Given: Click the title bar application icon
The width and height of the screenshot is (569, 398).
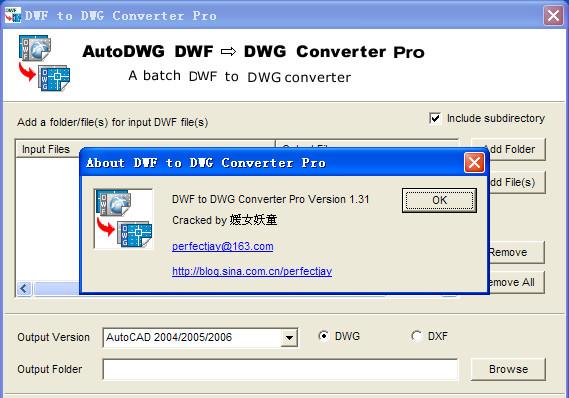Looking at the screenshot, I should [13, 15].
